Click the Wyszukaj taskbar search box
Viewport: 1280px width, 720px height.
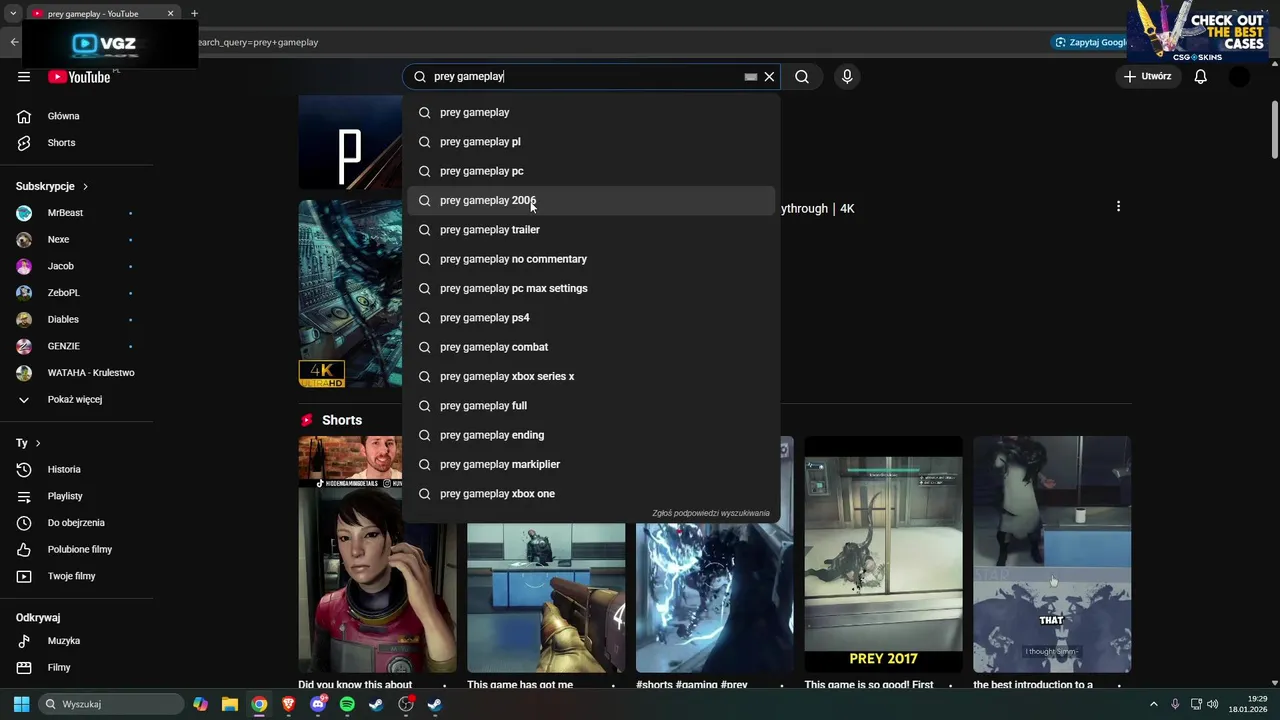(x=111, y=704)
